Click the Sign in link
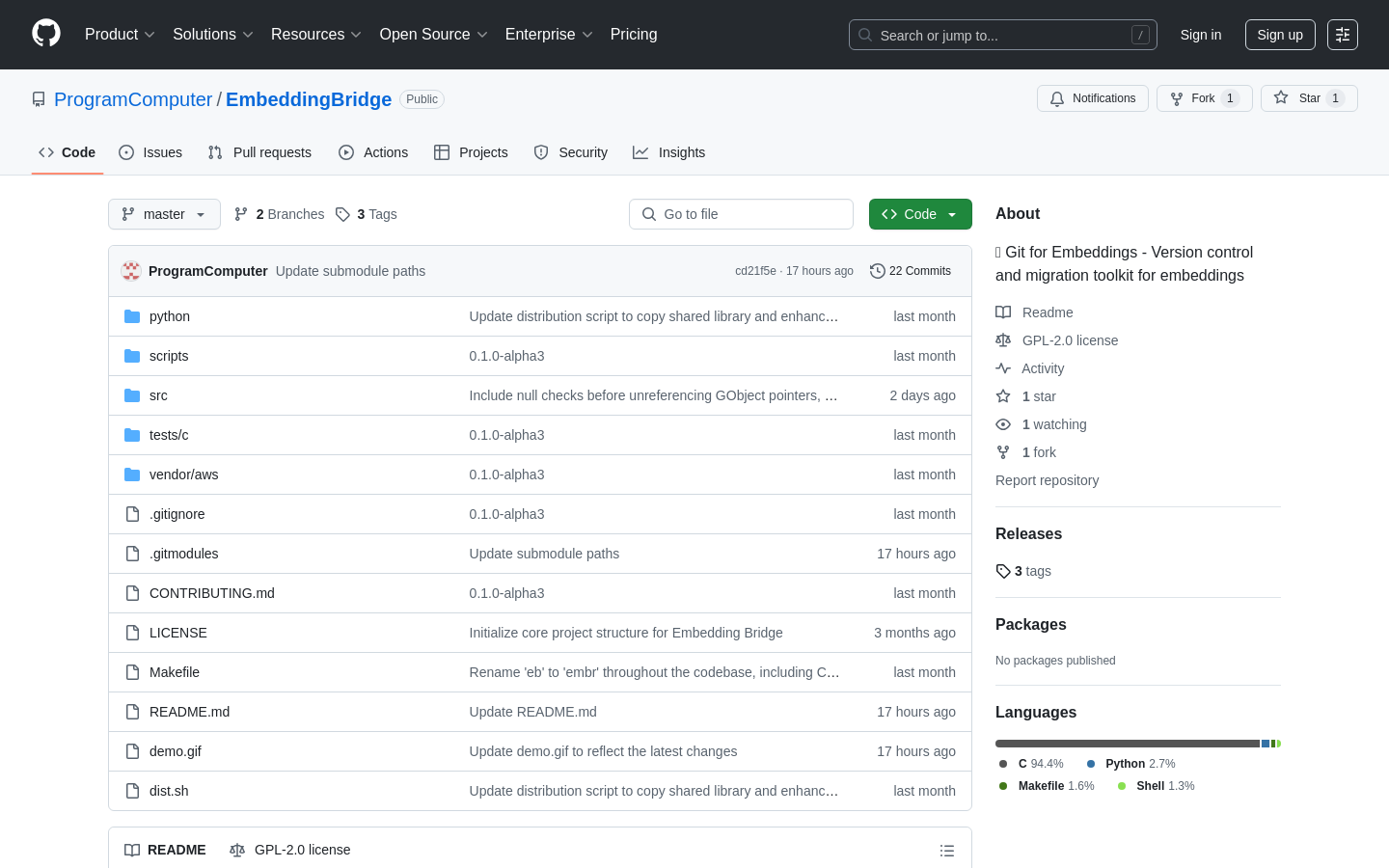The height and width of the screenshot is (868, 1389). click(x=1201, y=35)
